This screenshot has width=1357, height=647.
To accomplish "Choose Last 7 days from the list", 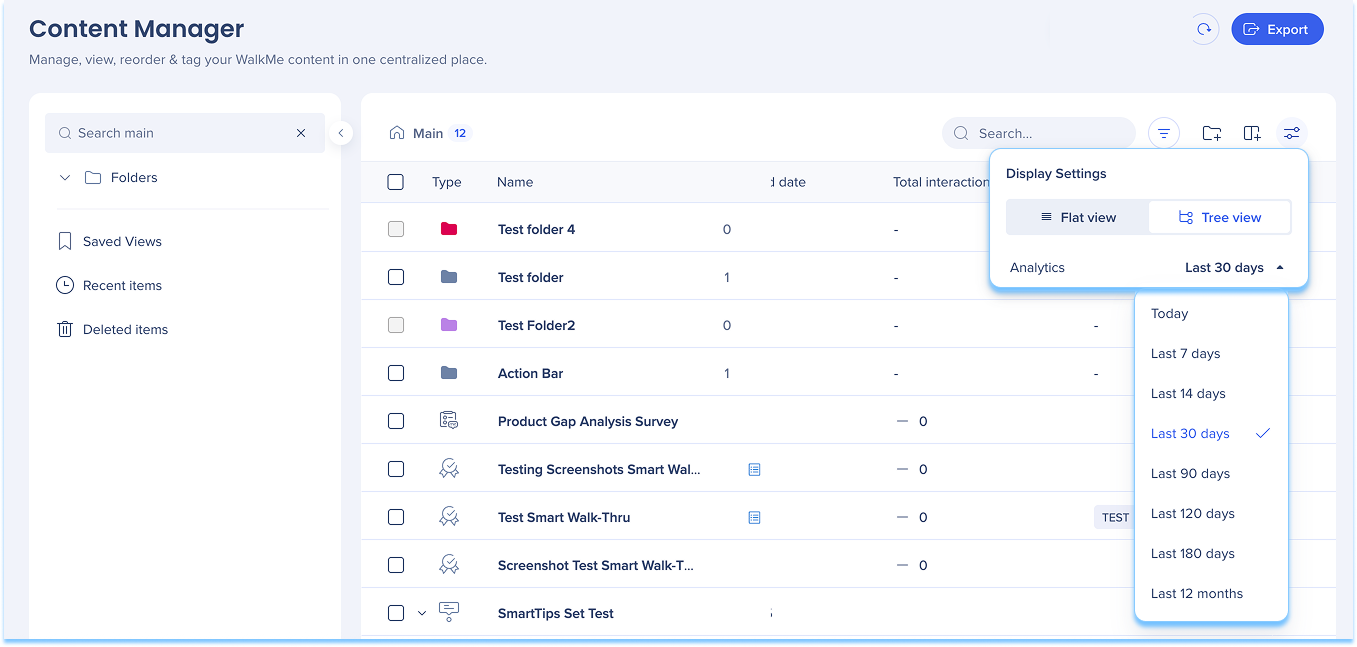I will pos(1185,353).
